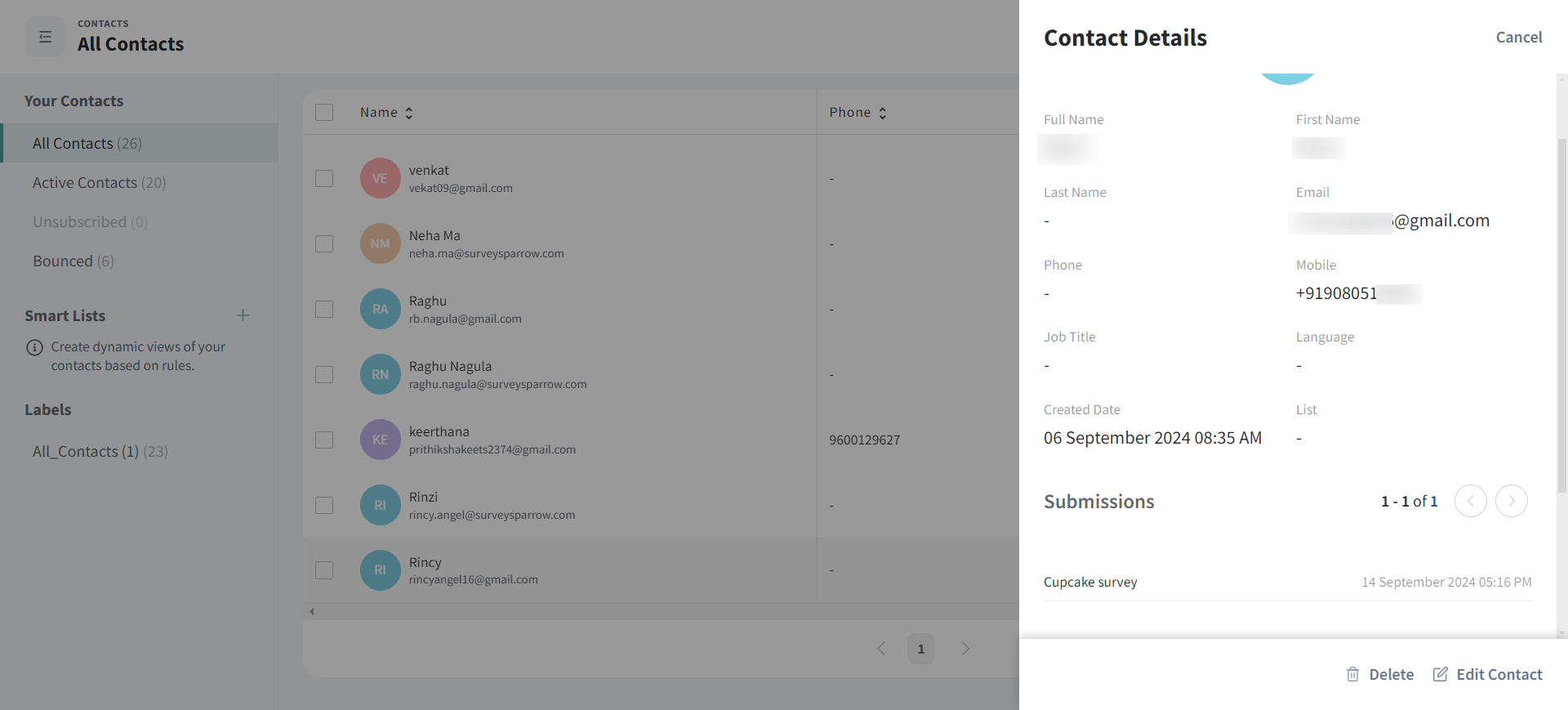Select page 1 in the pagination

(920, 649)
